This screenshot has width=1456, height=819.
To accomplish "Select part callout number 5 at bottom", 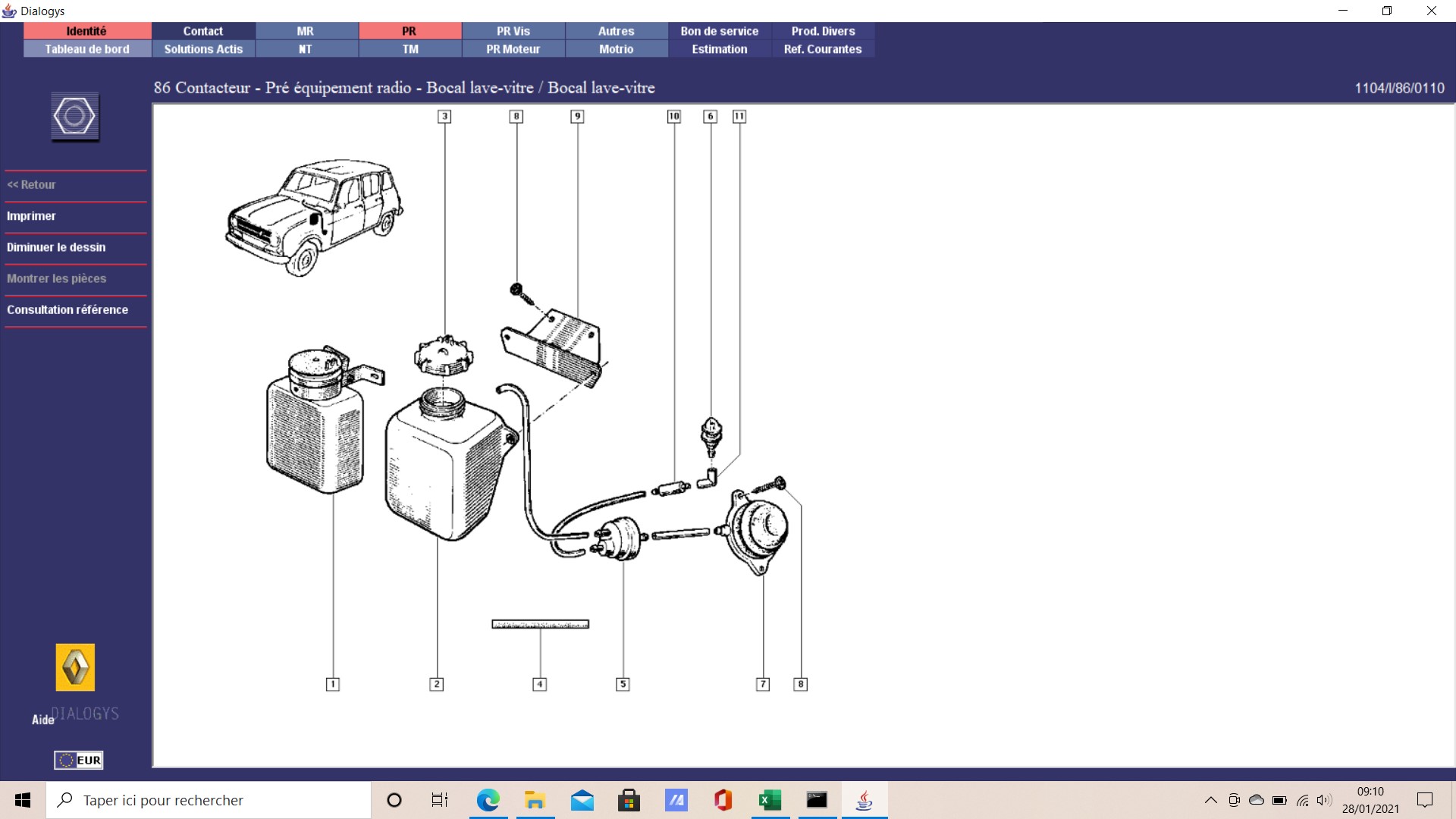I will point(623,684).
